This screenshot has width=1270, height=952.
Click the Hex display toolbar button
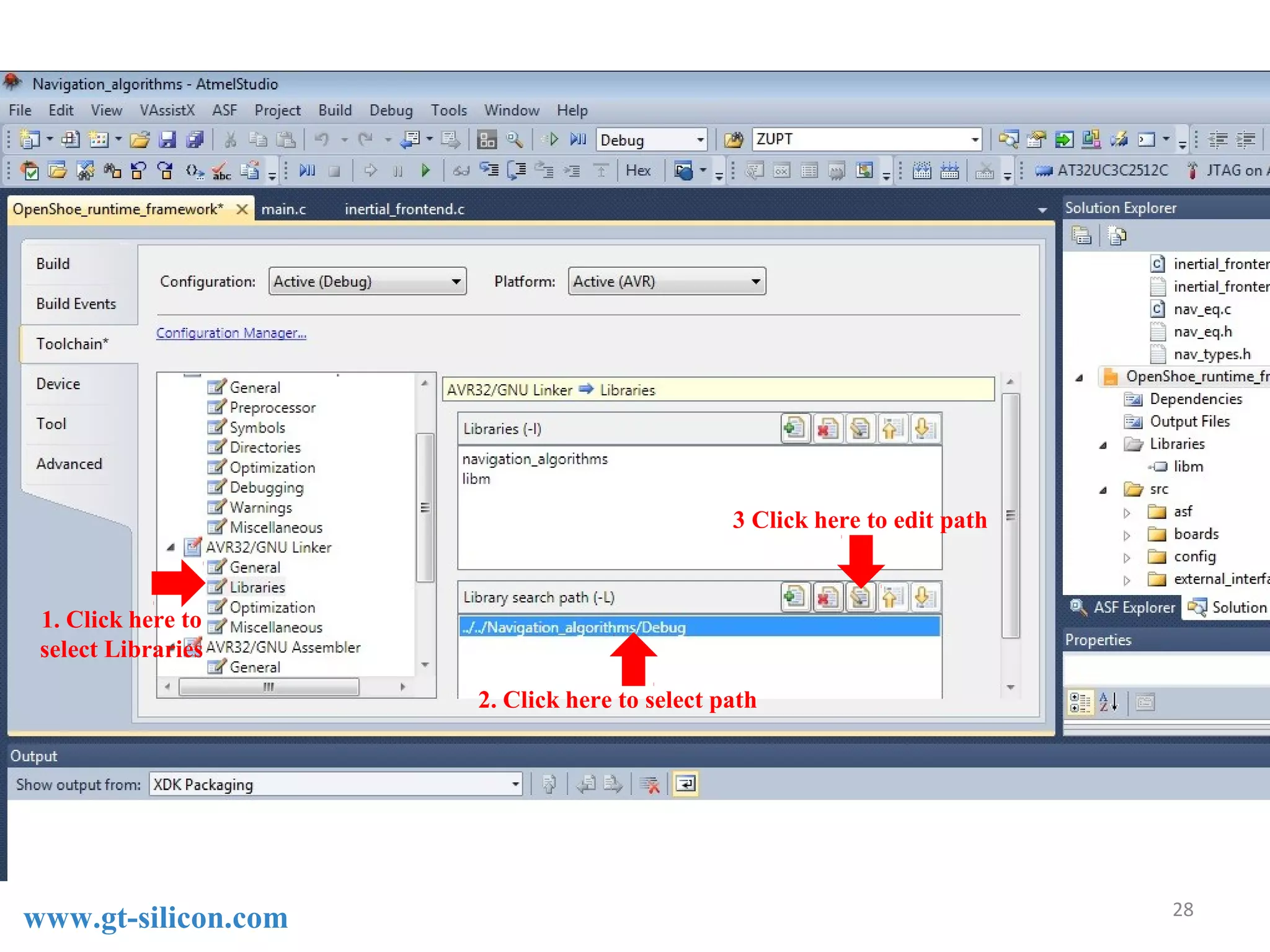tap(638, 170)
